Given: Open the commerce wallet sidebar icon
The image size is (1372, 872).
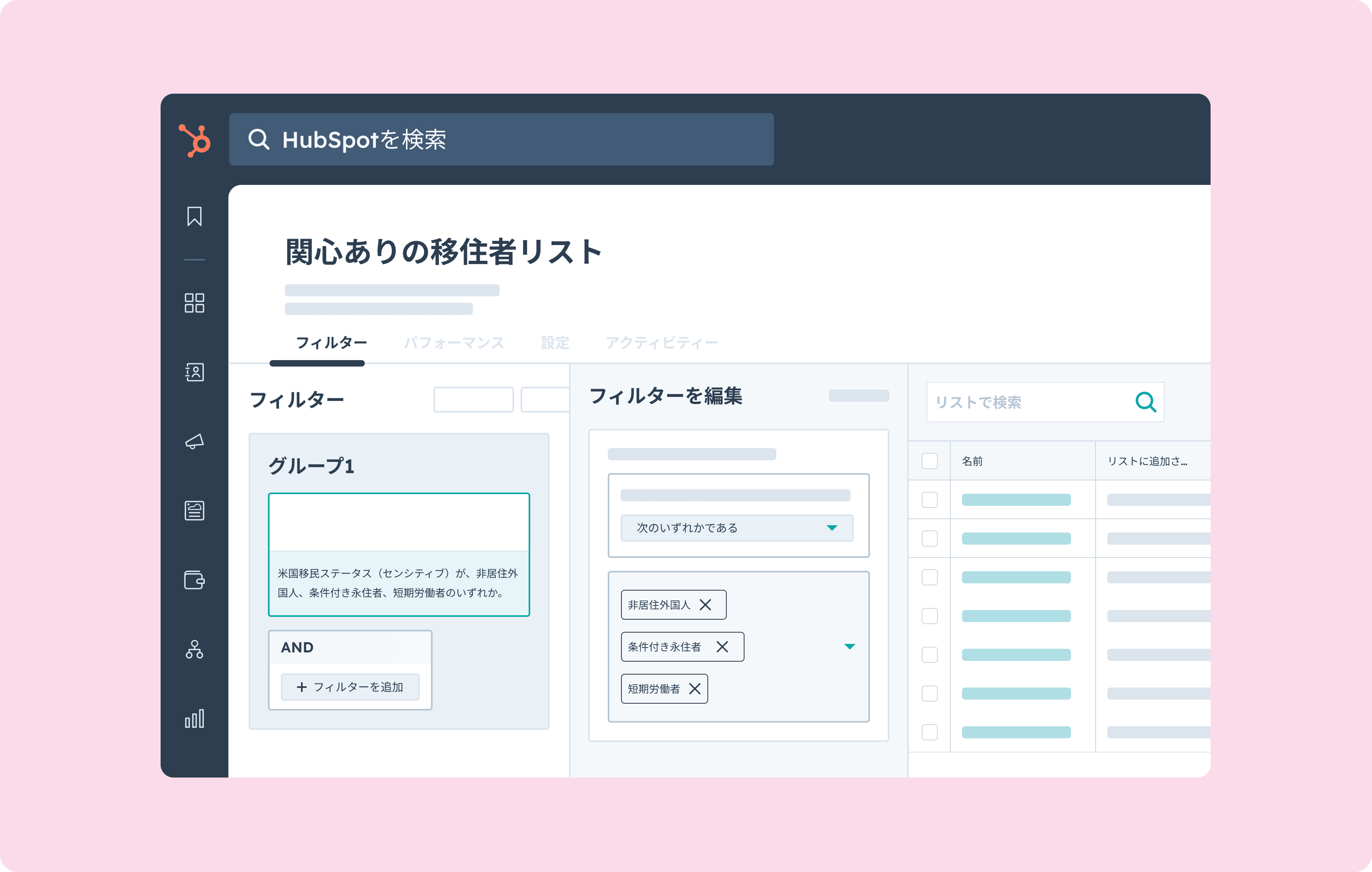Looking at the screenshot, I should 194,580.
